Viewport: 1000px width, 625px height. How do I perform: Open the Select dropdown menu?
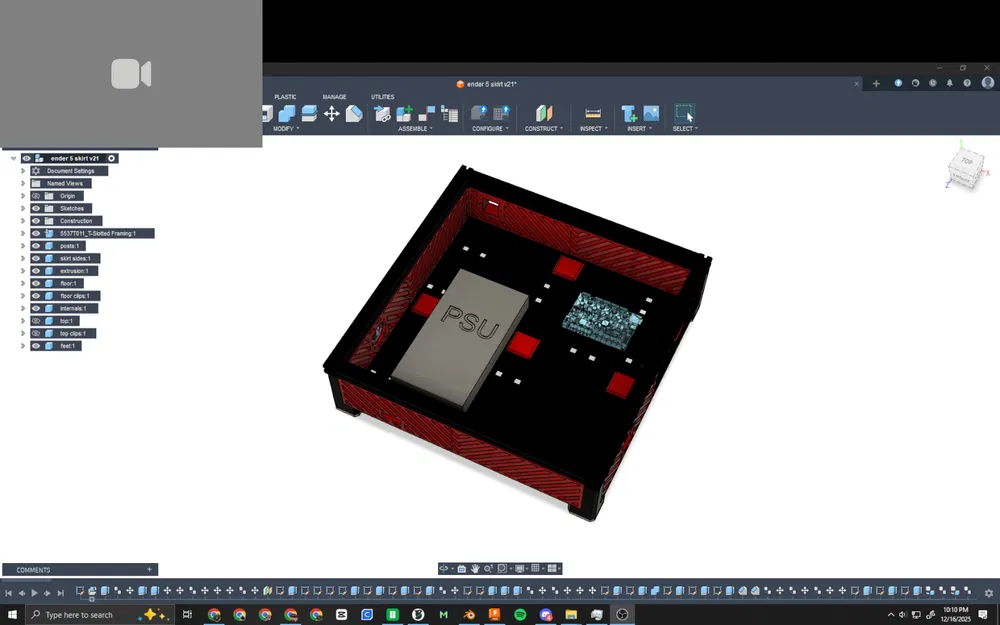685,129
